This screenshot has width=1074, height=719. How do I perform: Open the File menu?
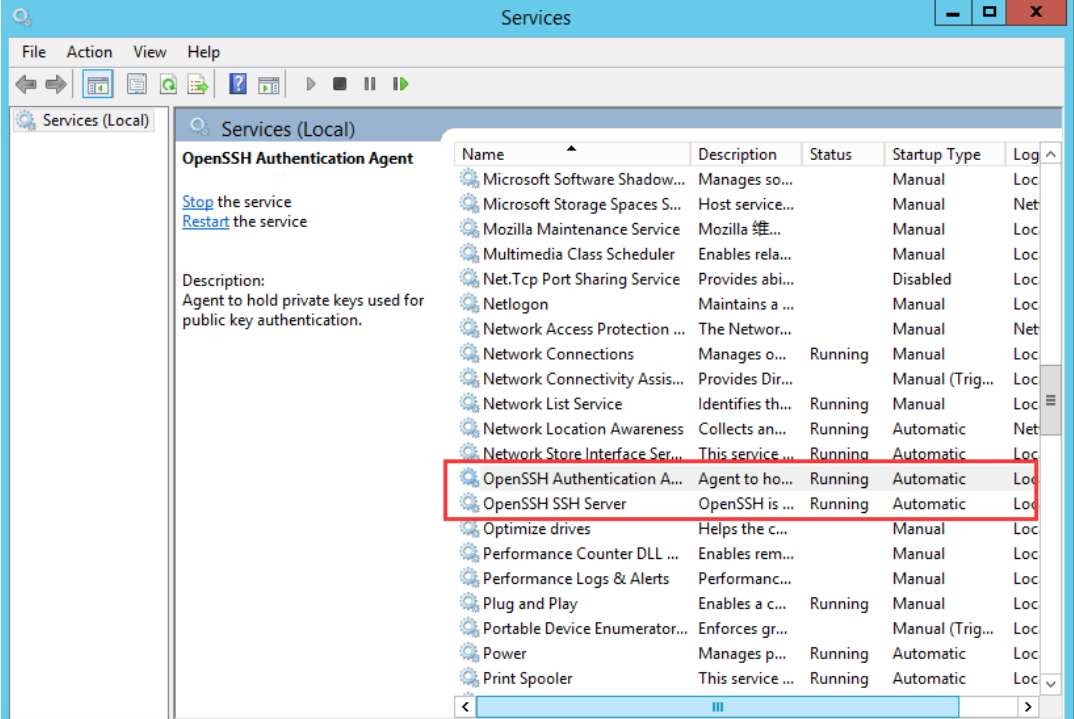(x=34, y=52)
